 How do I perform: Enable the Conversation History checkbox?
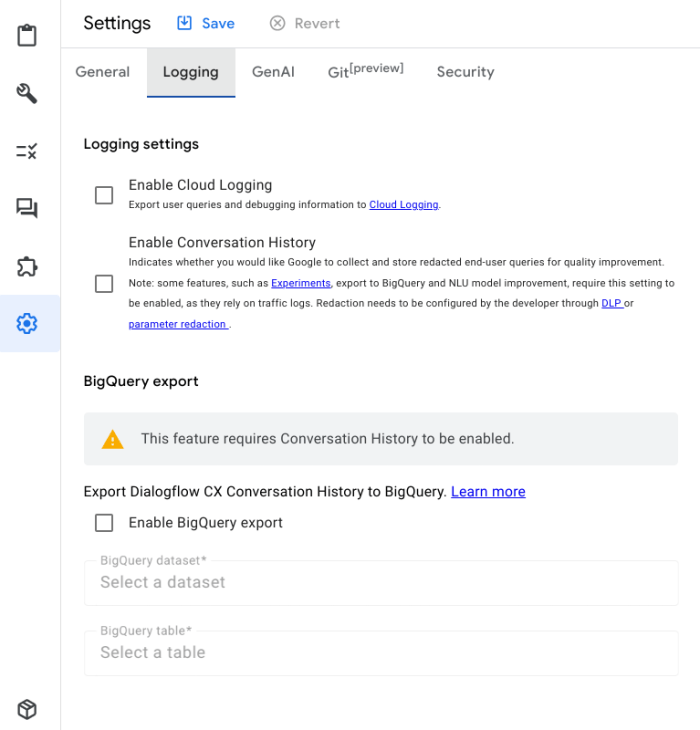coord(104,284)
